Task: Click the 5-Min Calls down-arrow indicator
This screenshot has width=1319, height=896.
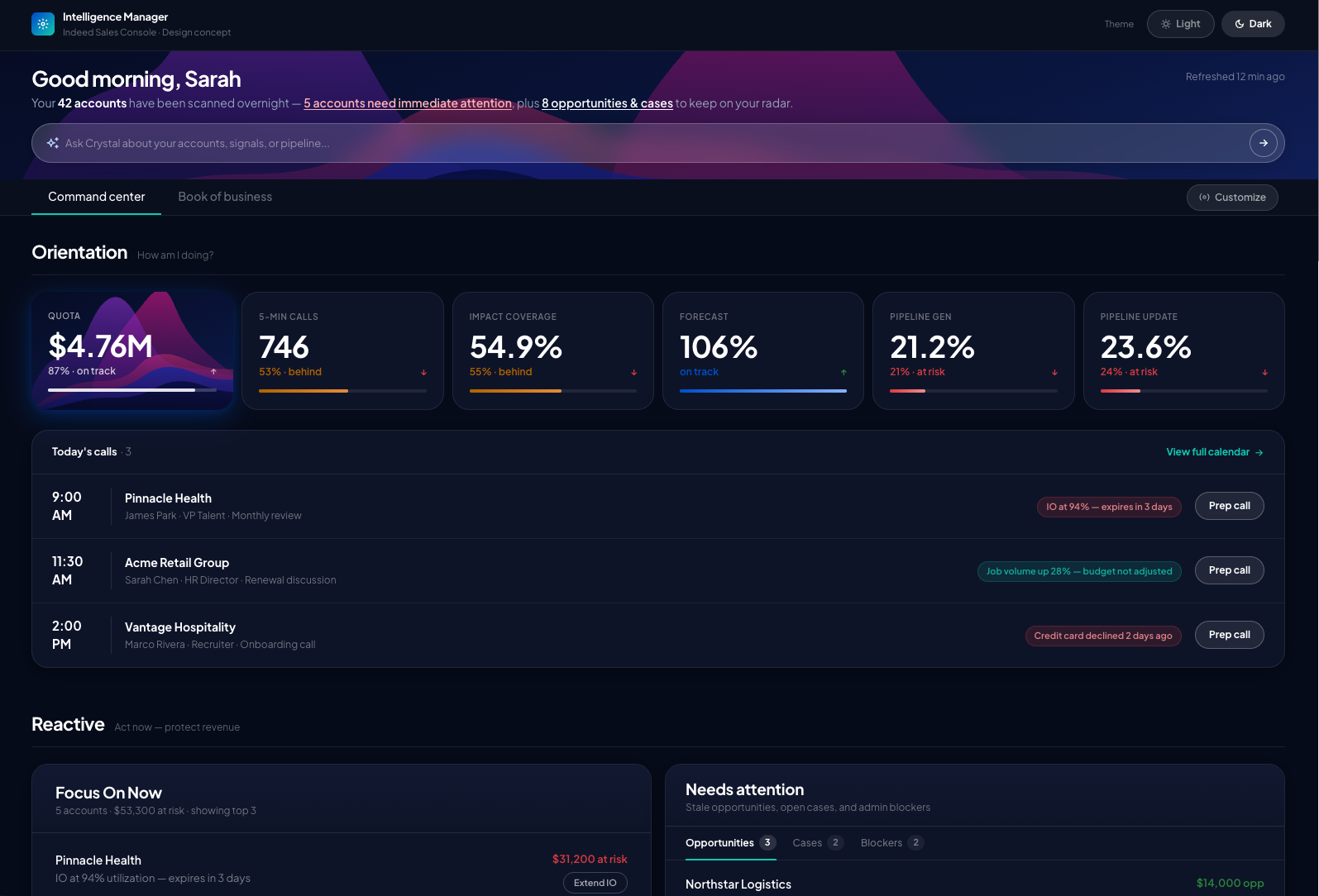Action: [423, 373]
